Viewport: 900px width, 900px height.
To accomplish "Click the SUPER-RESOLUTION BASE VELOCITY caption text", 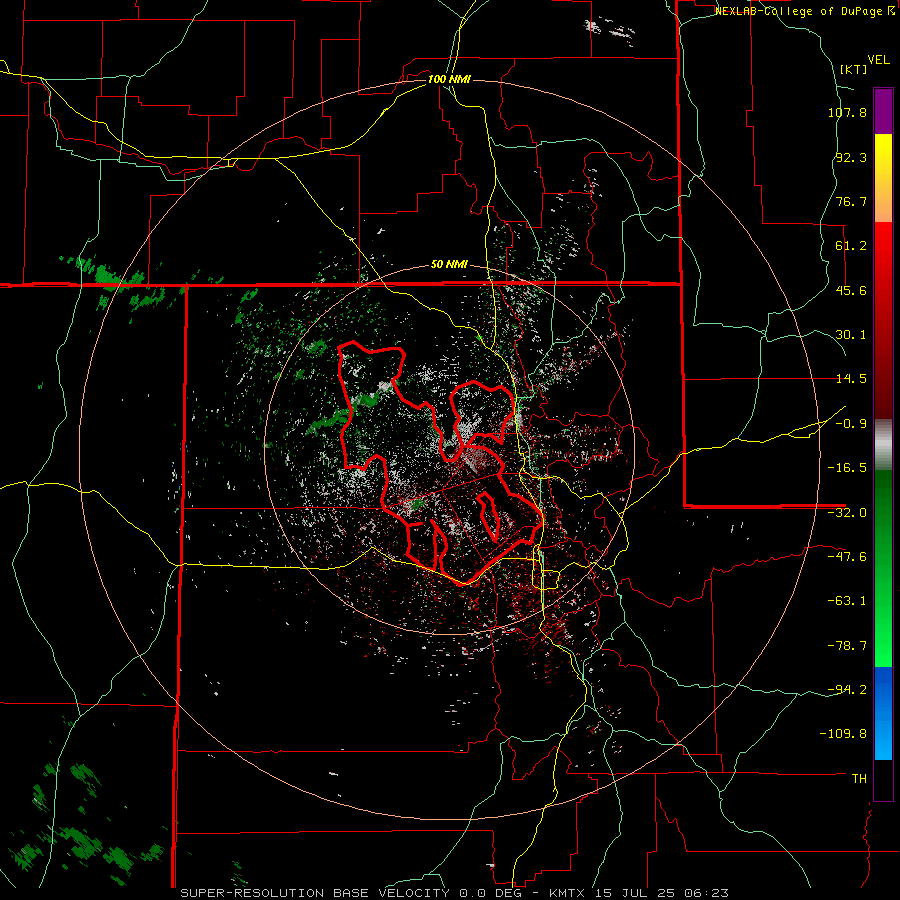I will [315, 893].
